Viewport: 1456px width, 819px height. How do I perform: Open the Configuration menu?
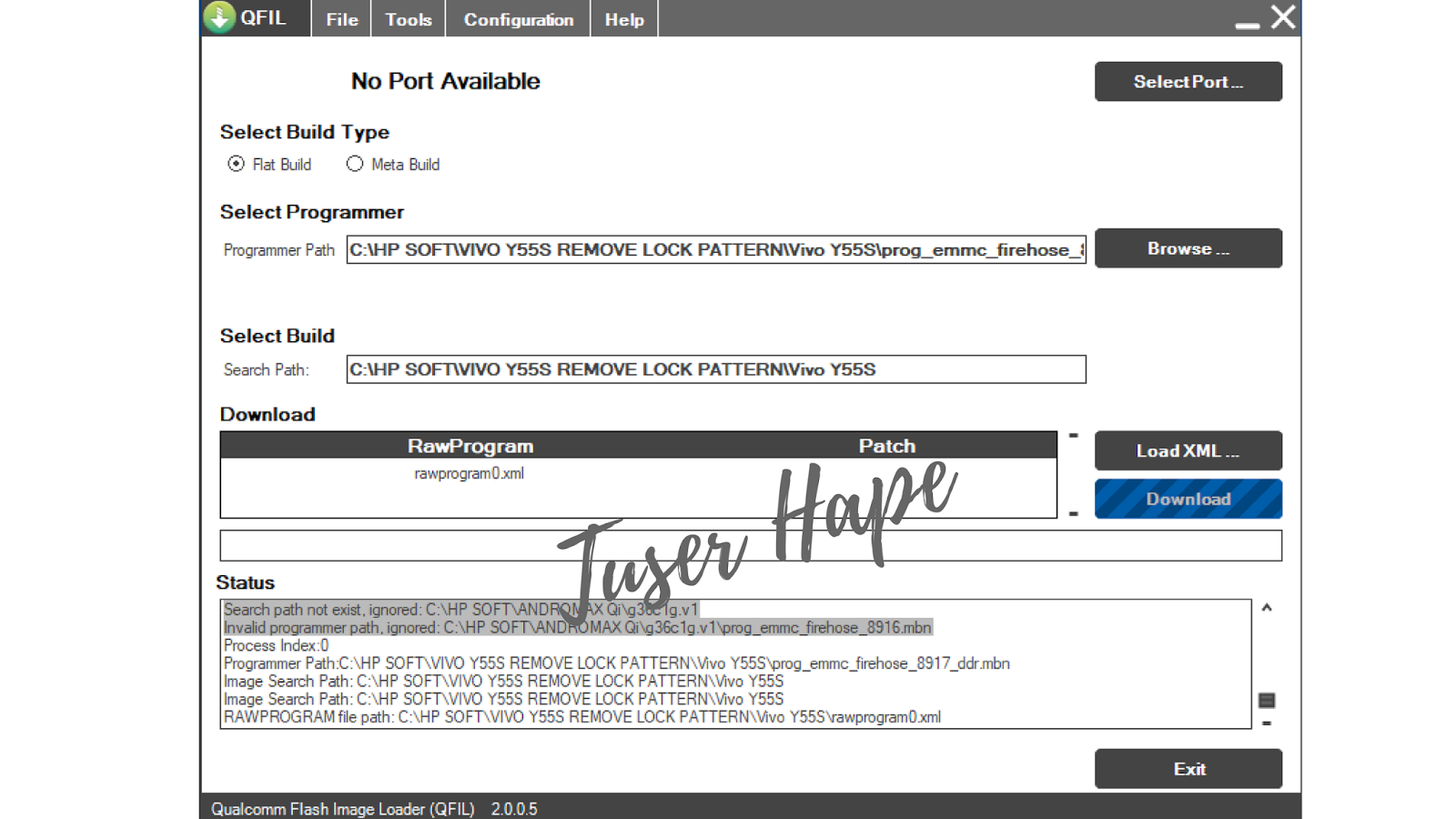pos(518,19)
